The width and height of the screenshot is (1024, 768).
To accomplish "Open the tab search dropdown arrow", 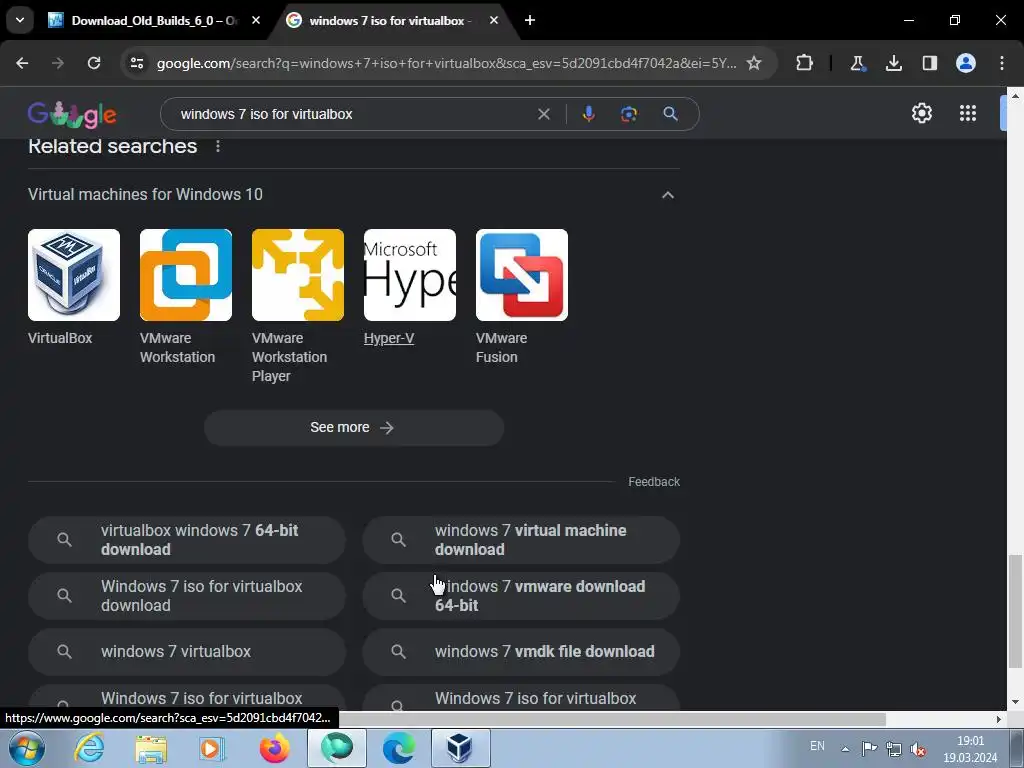I will click(x=20, y=20).
